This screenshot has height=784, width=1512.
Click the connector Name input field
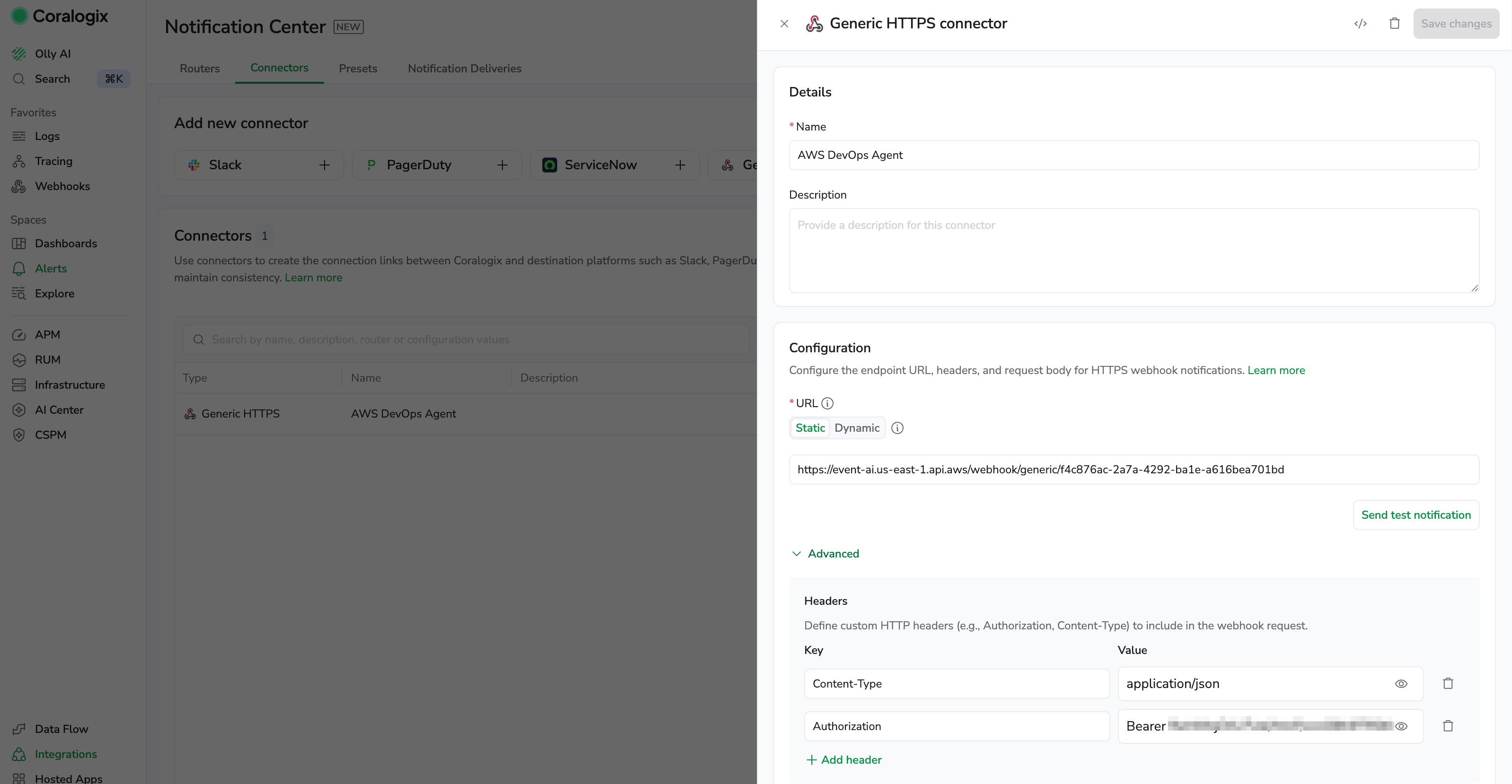(1134, 155)
